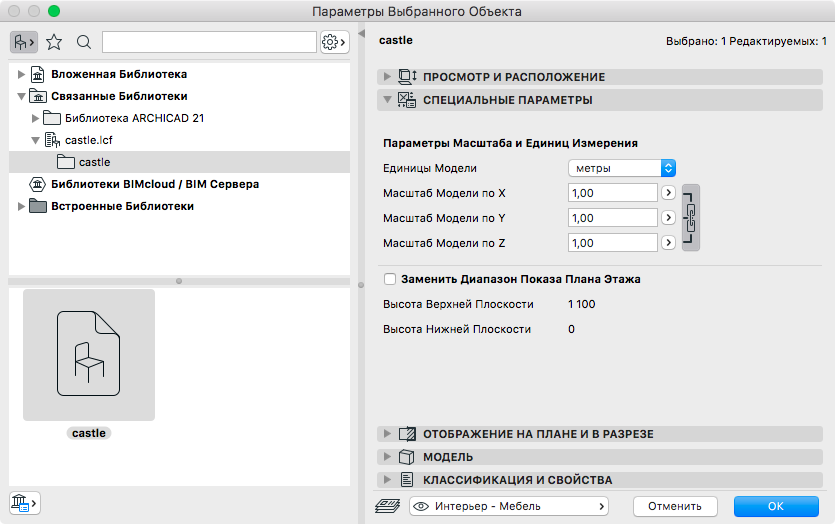Expand Встроенные Библиотеки tree node

[x=21, y=206]
